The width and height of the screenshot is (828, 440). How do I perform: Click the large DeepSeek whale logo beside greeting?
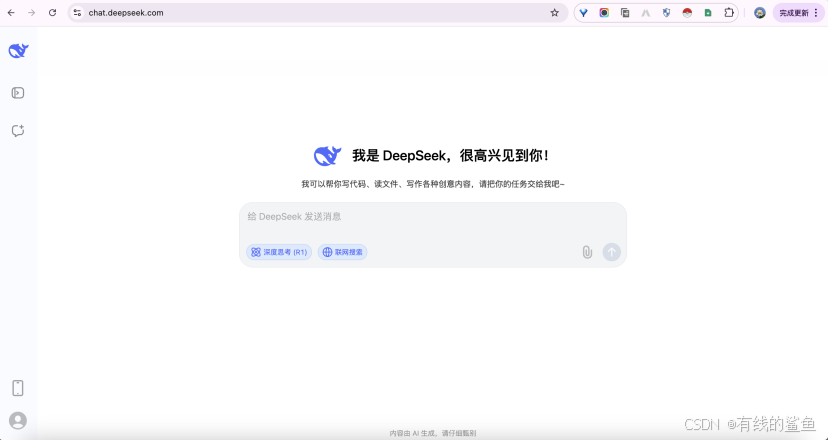[x=327, y=155]
